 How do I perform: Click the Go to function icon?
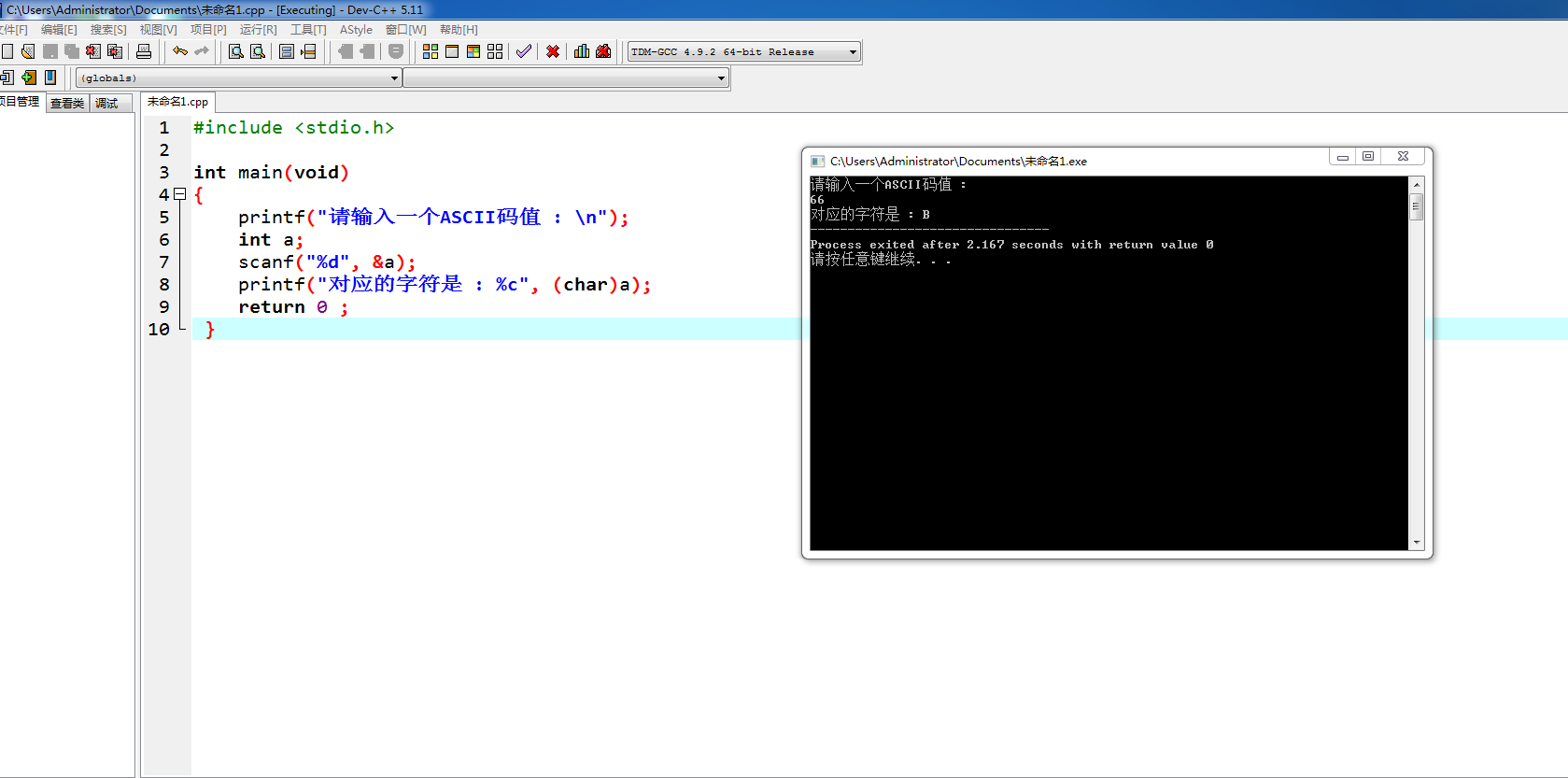pos(287,51)
